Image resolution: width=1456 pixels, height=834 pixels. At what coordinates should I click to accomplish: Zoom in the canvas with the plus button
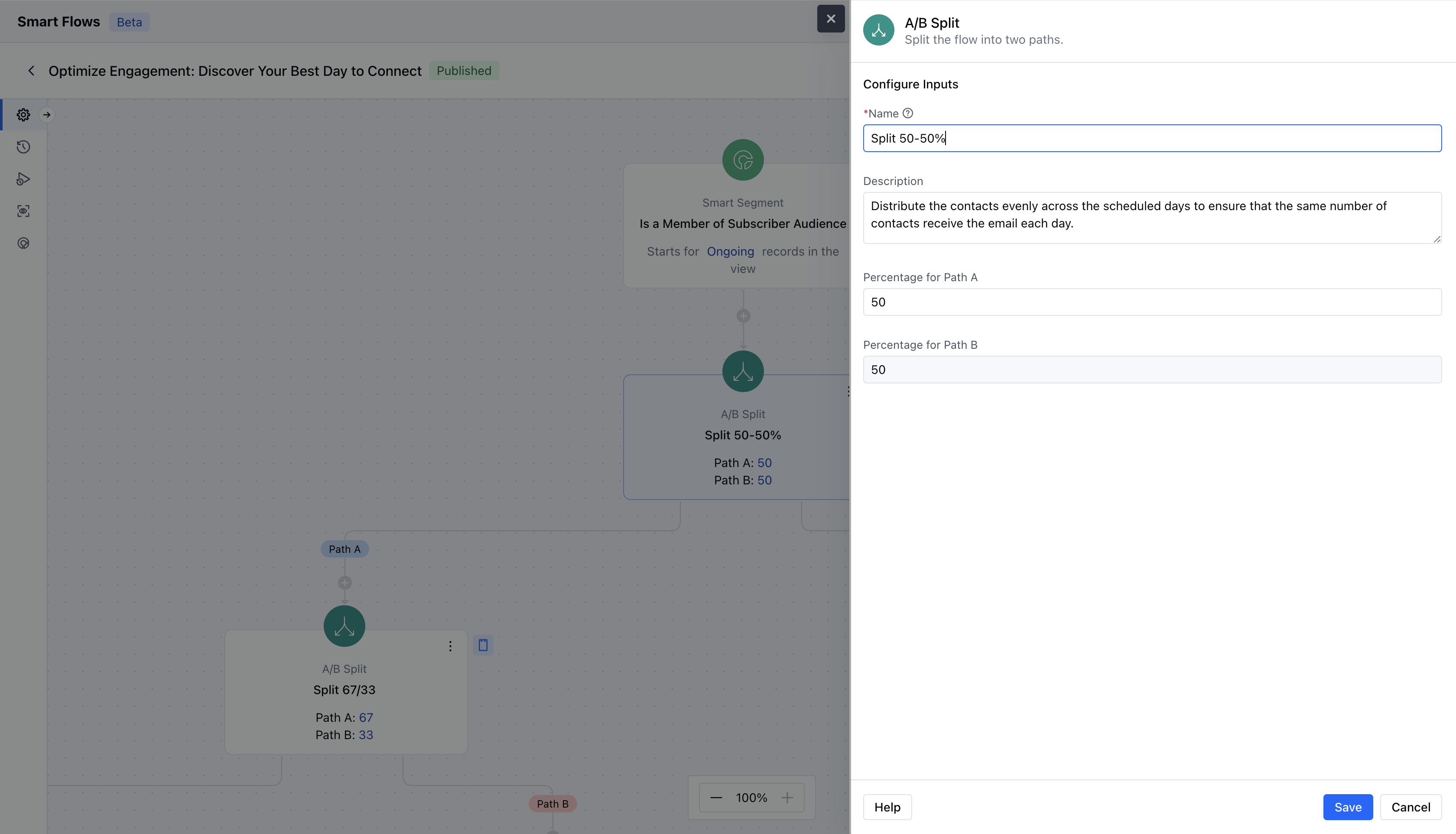(x=787, y=797)
